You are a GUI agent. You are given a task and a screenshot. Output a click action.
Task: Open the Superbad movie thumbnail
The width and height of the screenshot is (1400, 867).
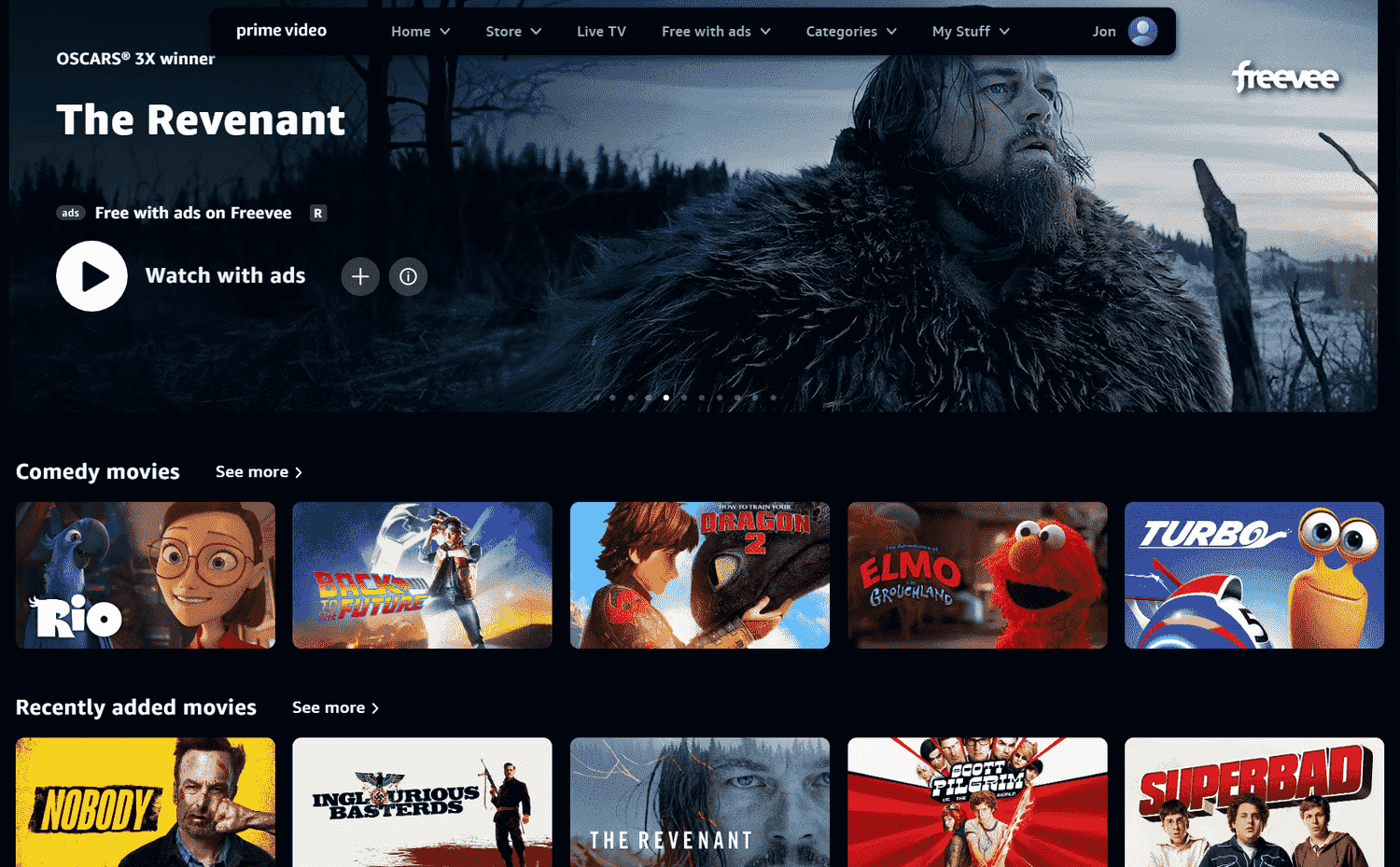(x=1254, y=803)
